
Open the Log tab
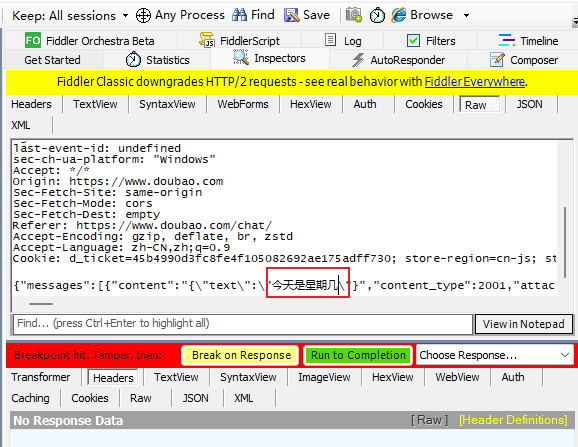343,41
